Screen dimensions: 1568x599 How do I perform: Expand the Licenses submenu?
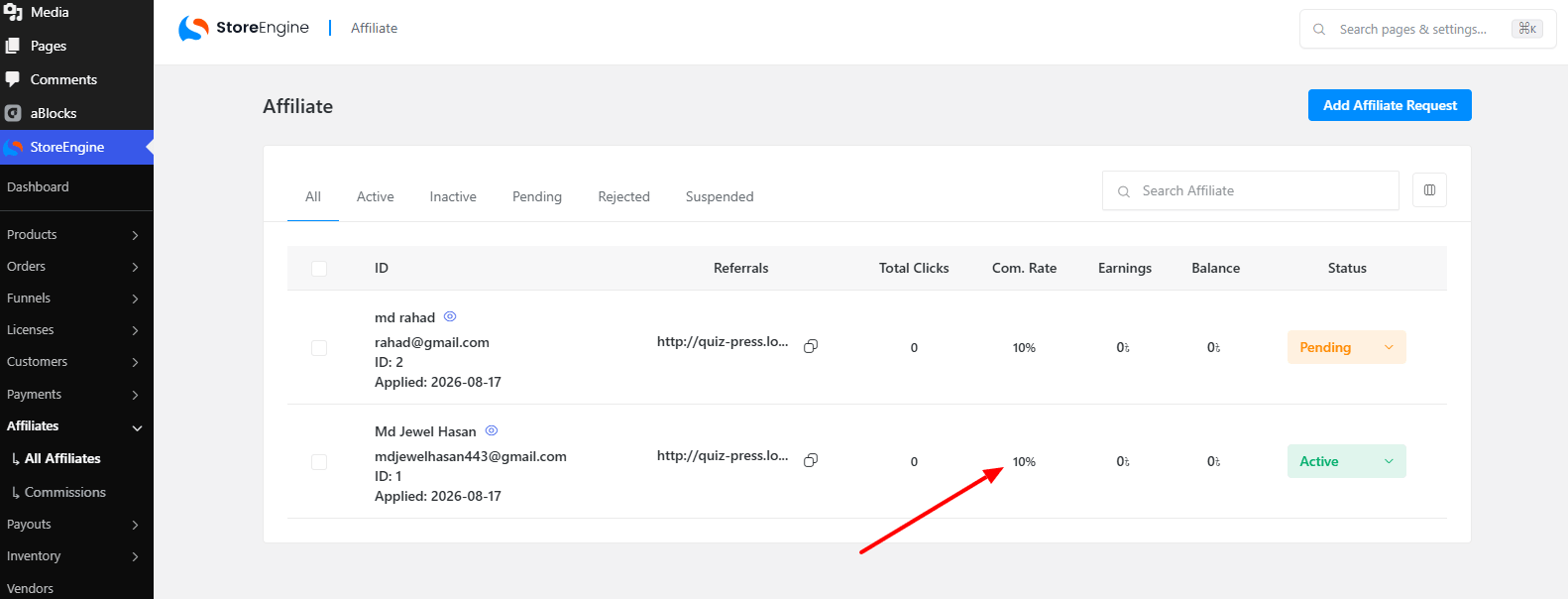(136, 330)
